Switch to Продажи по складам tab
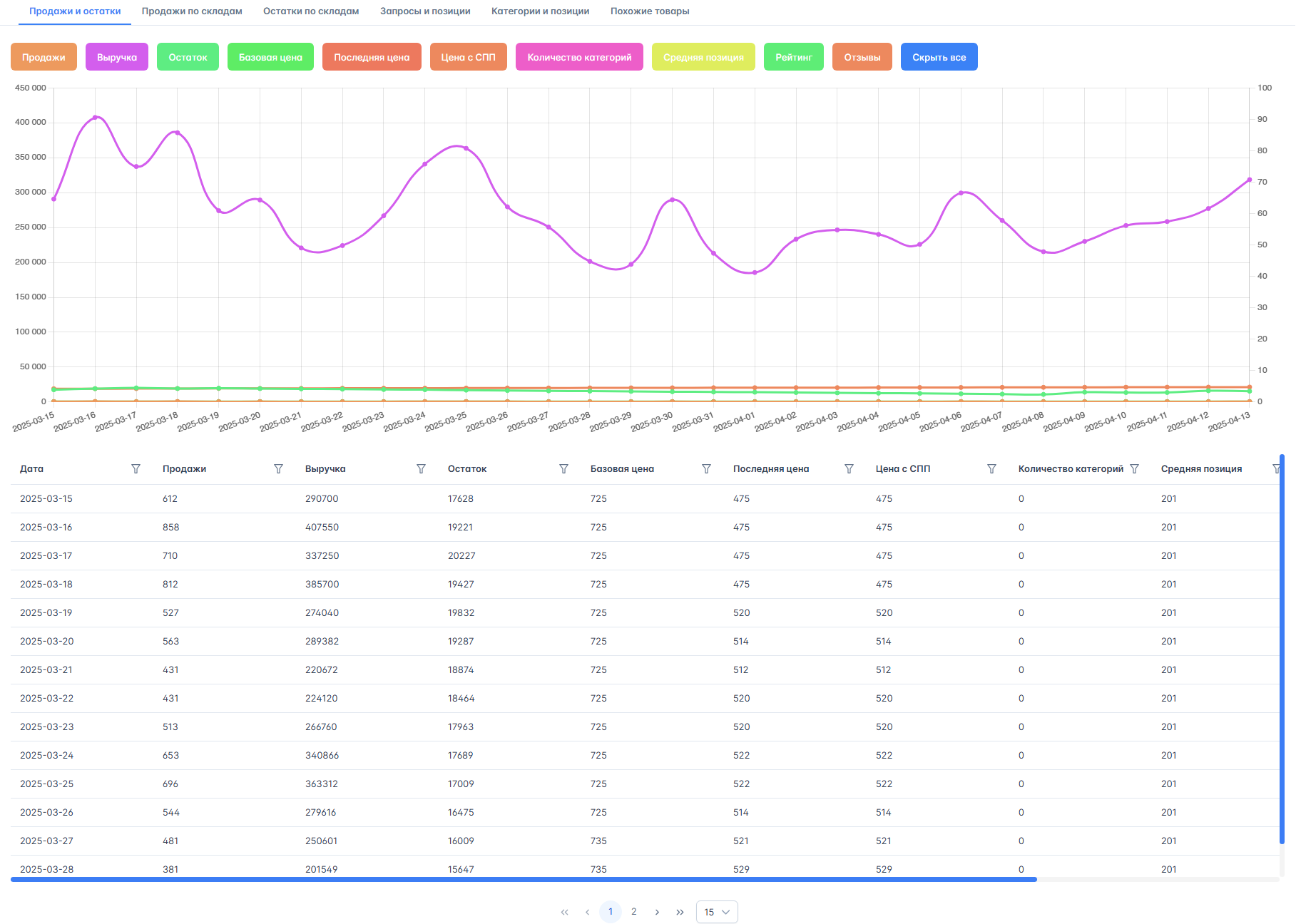 (x=192, y=11)
